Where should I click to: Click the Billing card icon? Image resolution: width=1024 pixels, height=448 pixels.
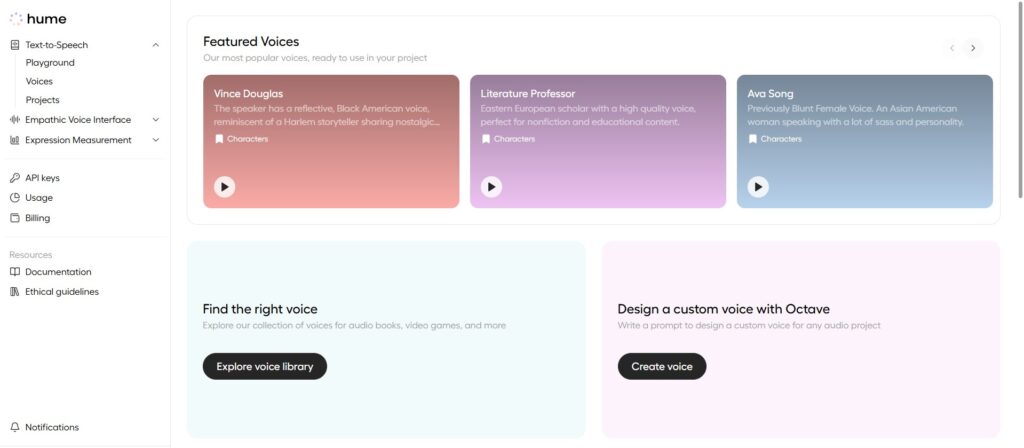click(15, 218)
